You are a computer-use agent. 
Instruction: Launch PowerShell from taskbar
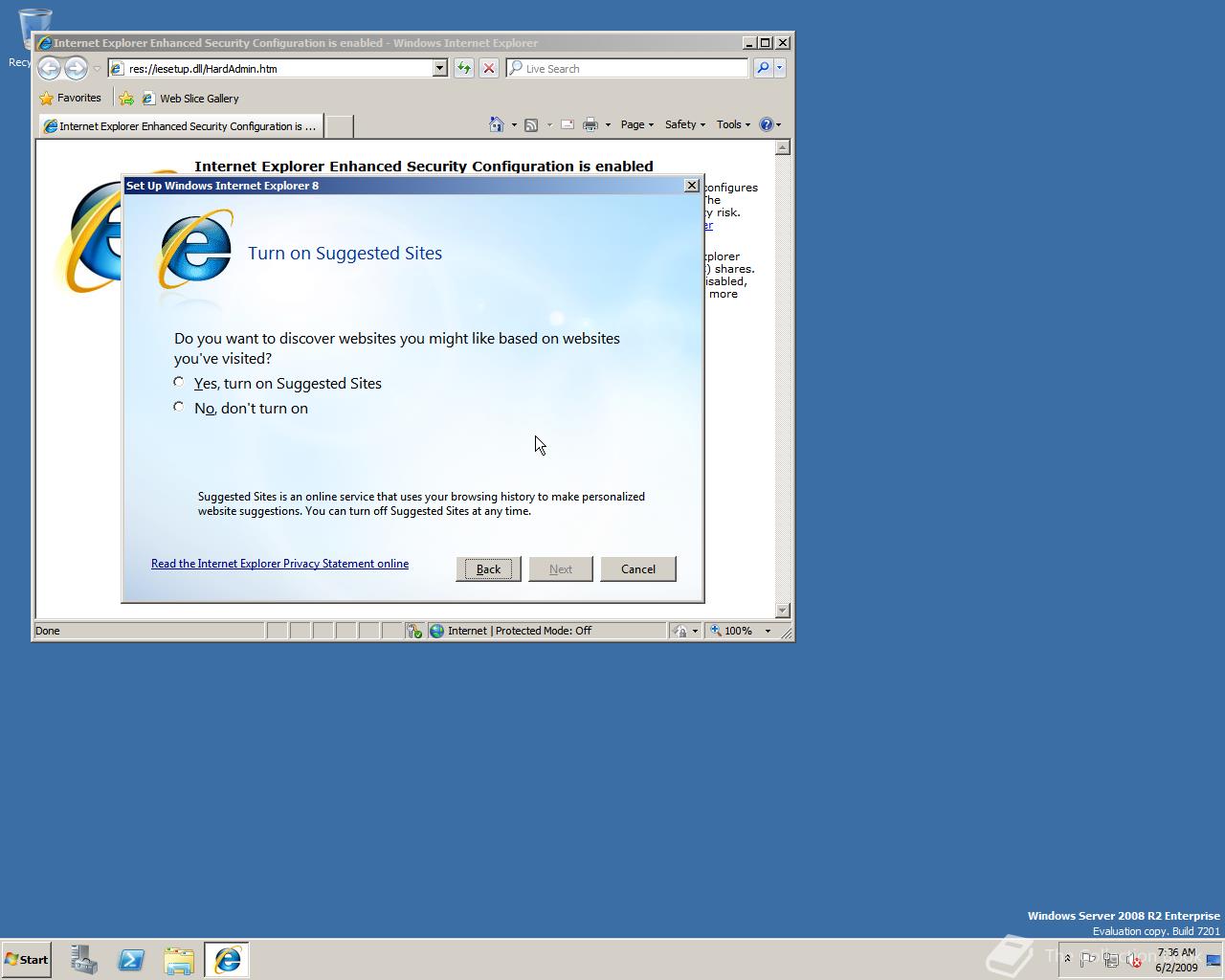click(x=131, y=959)
